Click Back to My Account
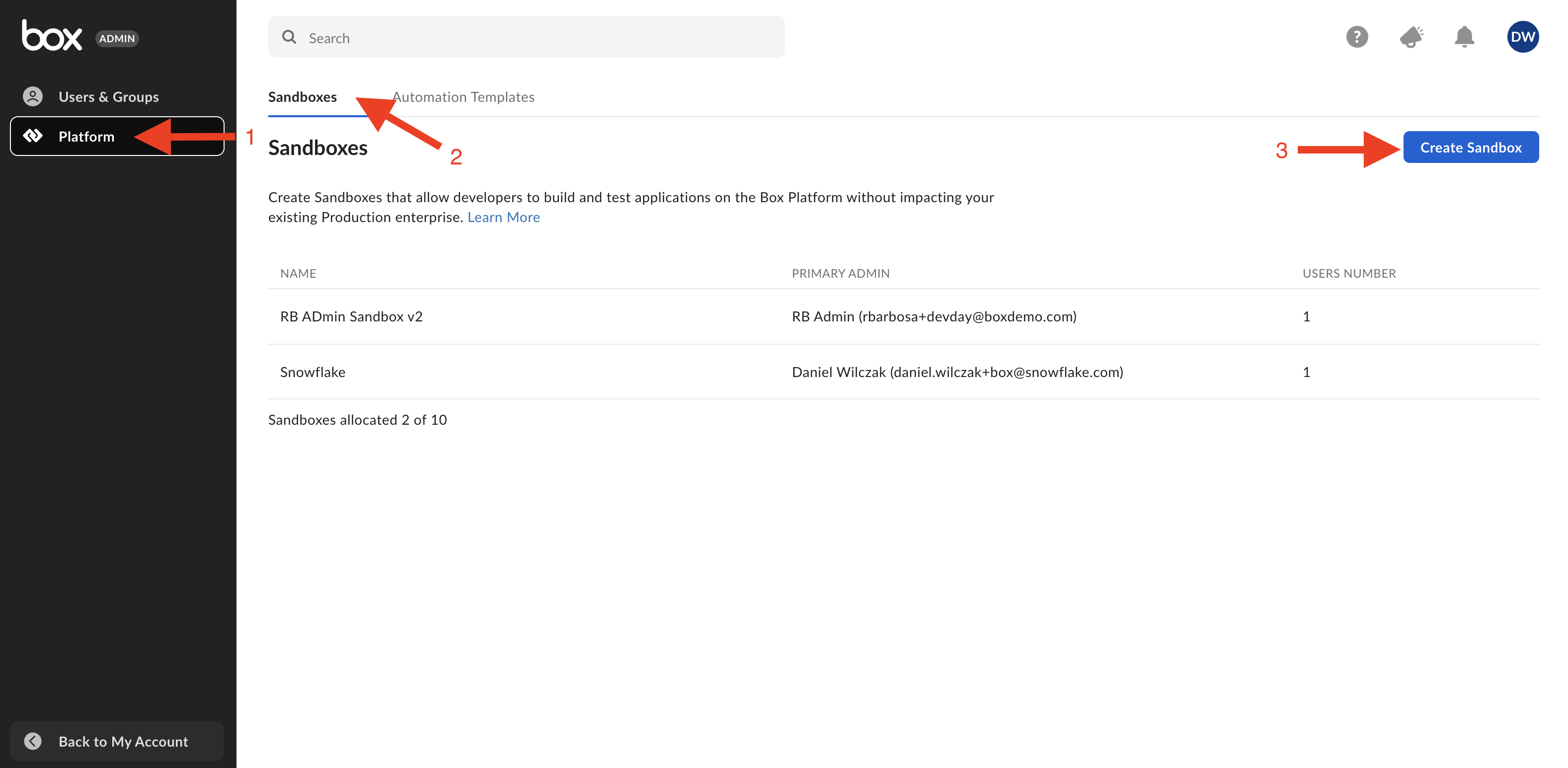Viewport: 1568px width, 768px height. coord(123,741)
